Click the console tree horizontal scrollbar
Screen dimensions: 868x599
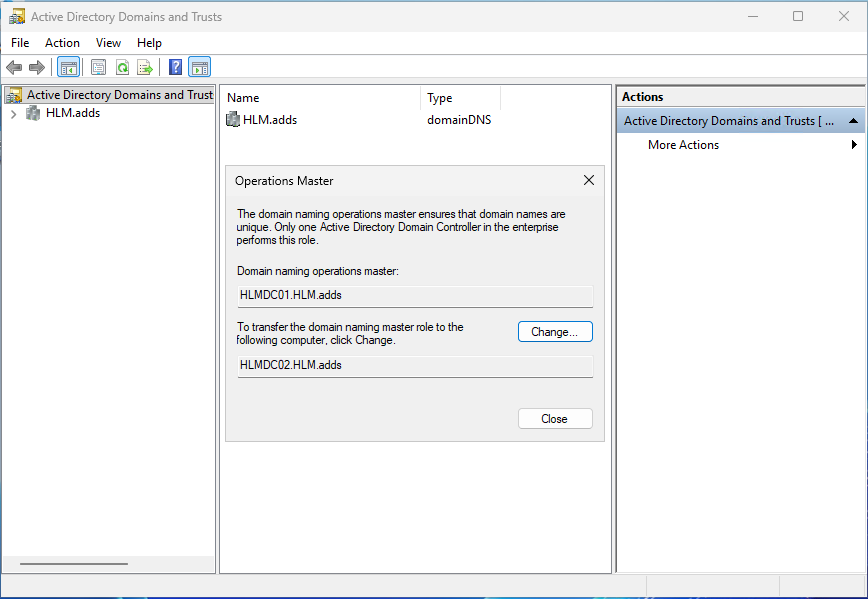coord(73,564)
